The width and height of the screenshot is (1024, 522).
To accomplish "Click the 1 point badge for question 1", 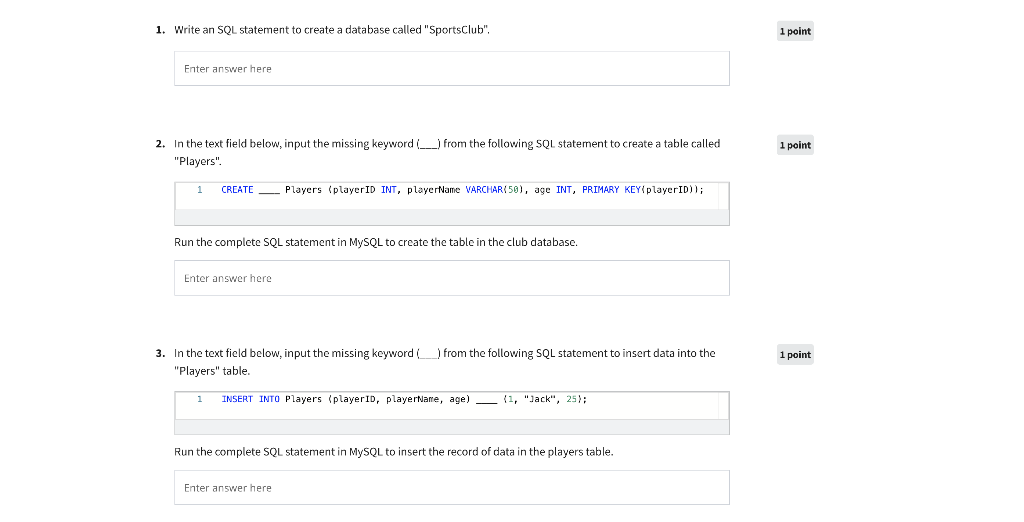I will [x=795, y=31].
